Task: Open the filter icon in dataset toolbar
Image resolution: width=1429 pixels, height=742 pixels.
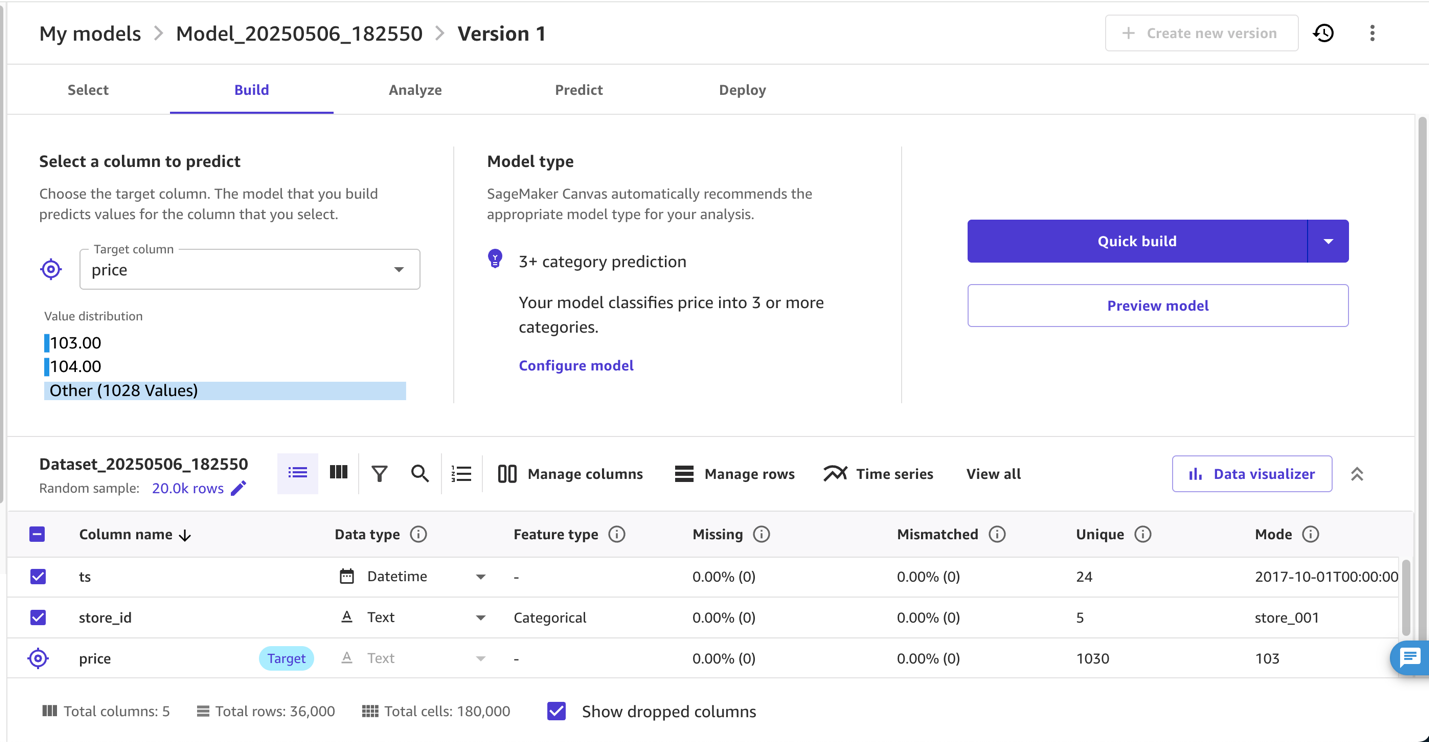Action: tap(380, 473)
